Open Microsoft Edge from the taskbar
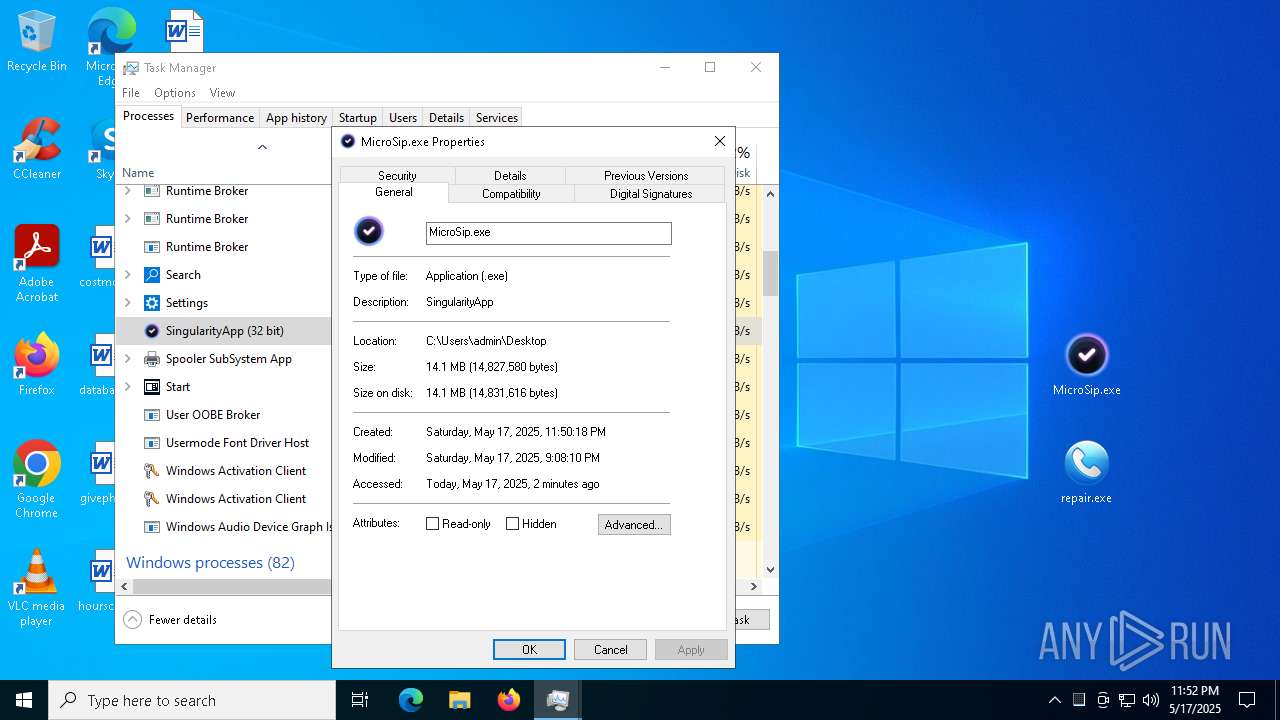Viewport: 1280px width, 720px height. [411, 700]
